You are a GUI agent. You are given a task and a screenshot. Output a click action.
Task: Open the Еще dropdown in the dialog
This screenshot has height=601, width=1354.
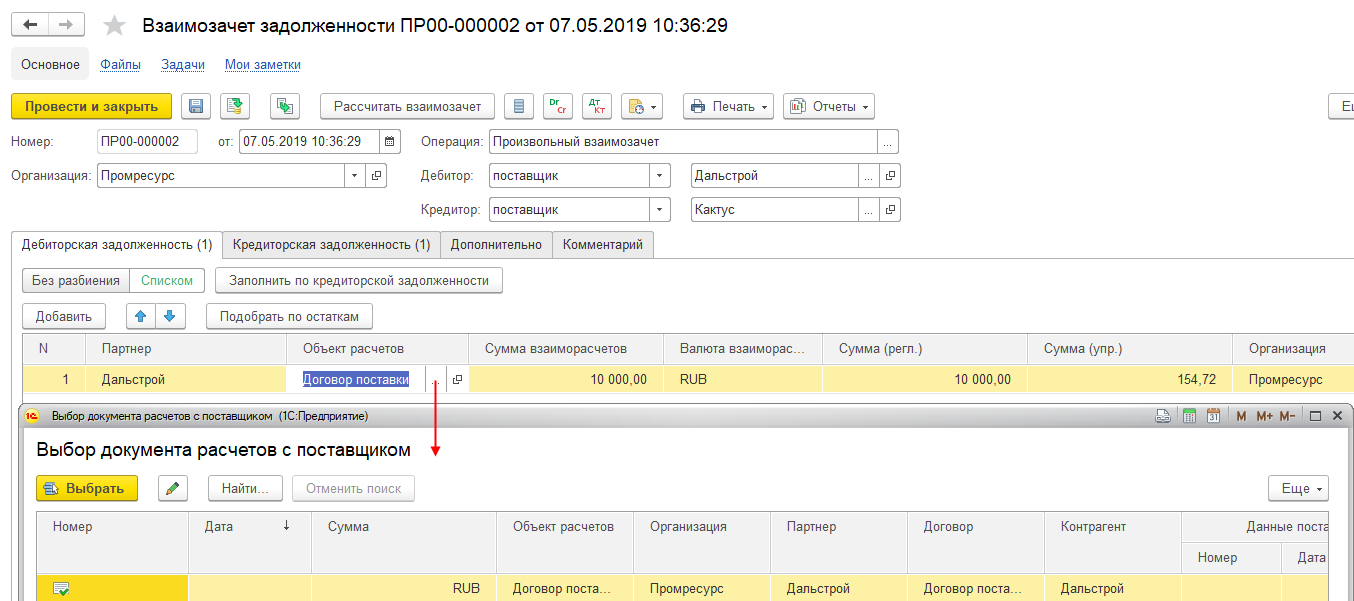(x=1298, y=488)
